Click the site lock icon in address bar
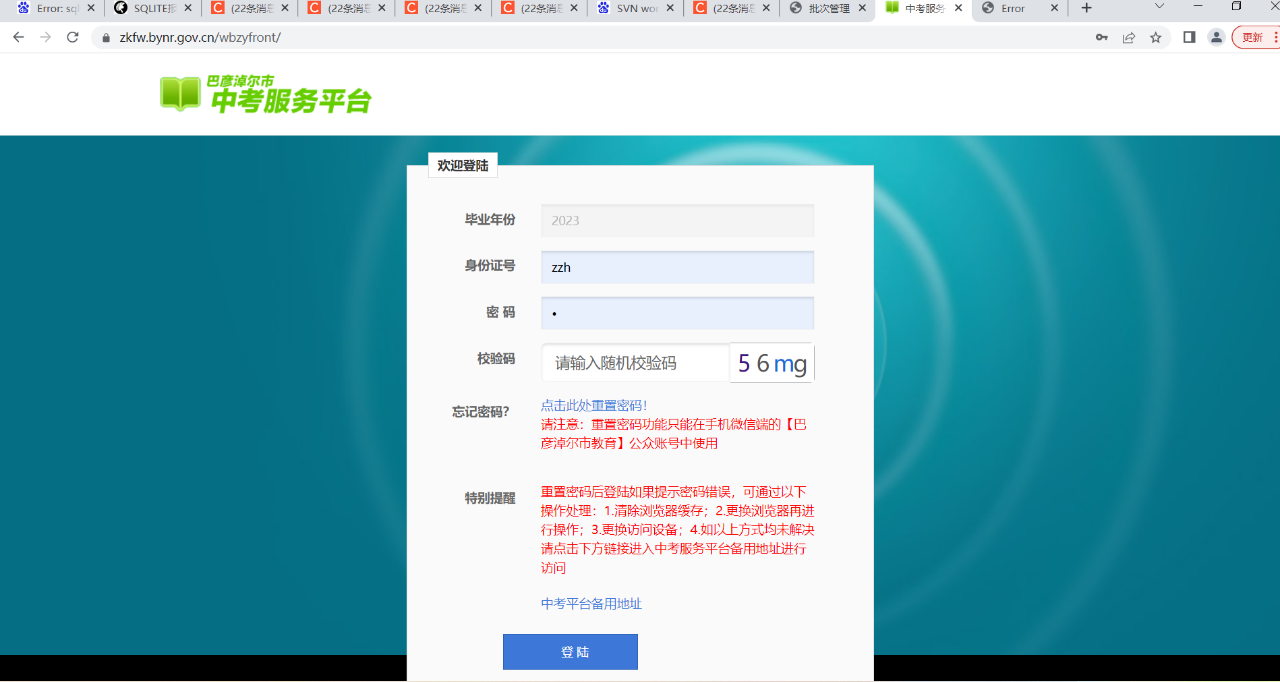The image size is (1280, 682). pyautogui.click(x=105, y=38)
